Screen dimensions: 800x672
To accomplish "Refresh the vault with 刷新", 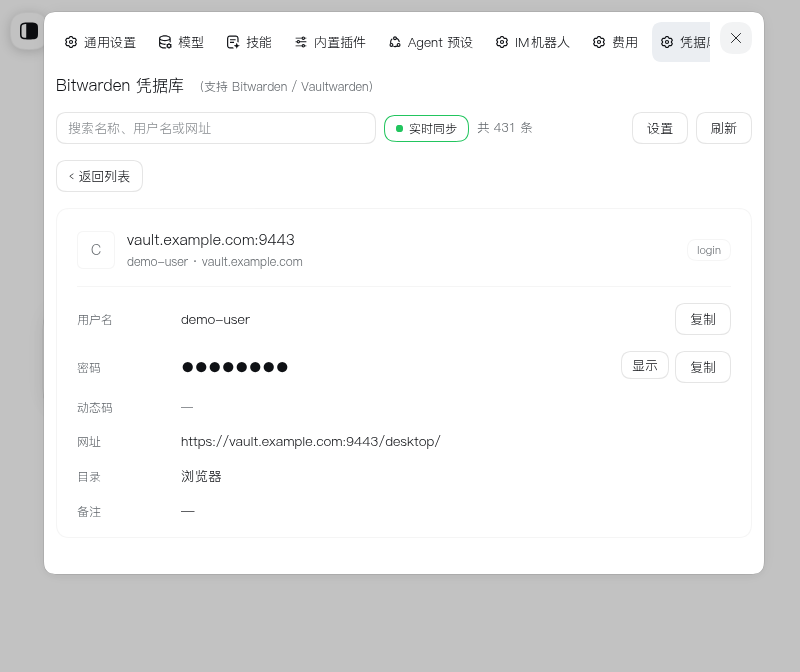I will [723, 128].
